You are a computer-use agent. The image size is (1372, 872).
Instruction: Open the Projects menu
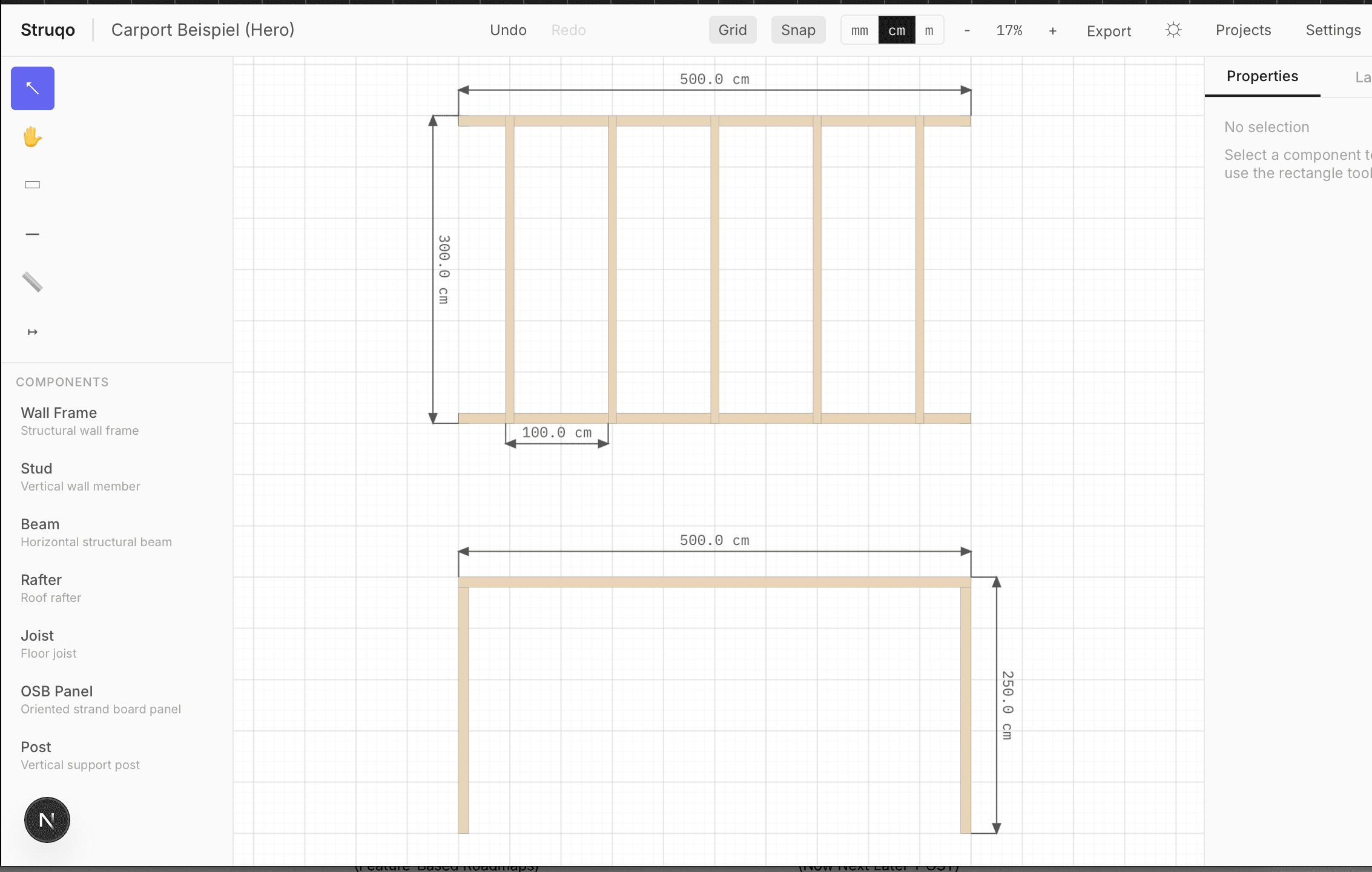tap(1243, 30)
